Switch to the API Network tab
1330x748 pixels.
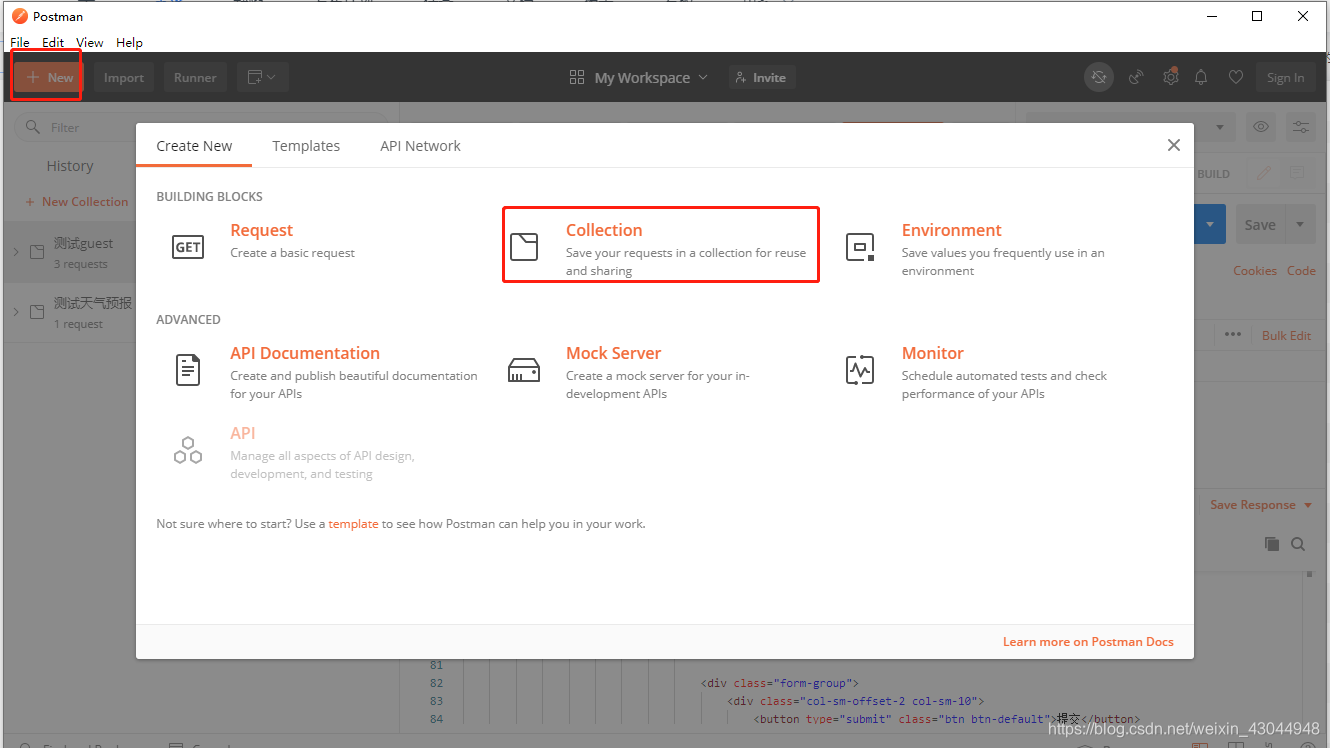[420, 146]
